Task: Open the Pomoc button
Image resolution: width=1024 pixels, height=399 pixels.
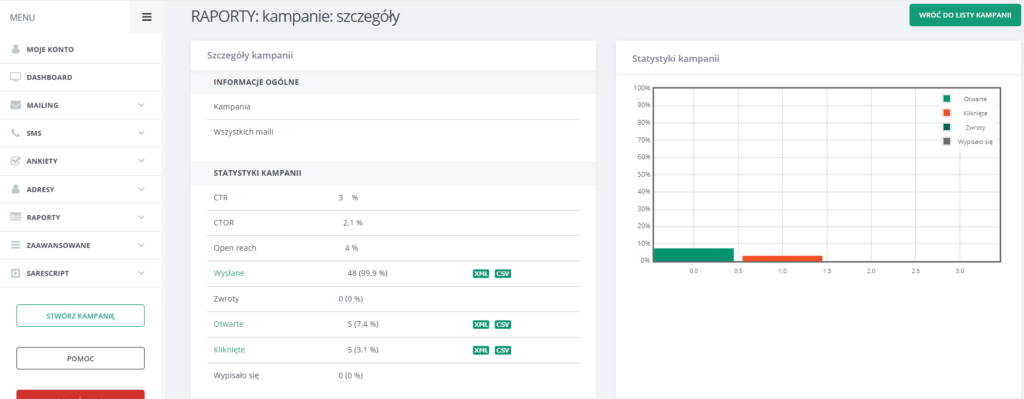Action: coord(80,358)
